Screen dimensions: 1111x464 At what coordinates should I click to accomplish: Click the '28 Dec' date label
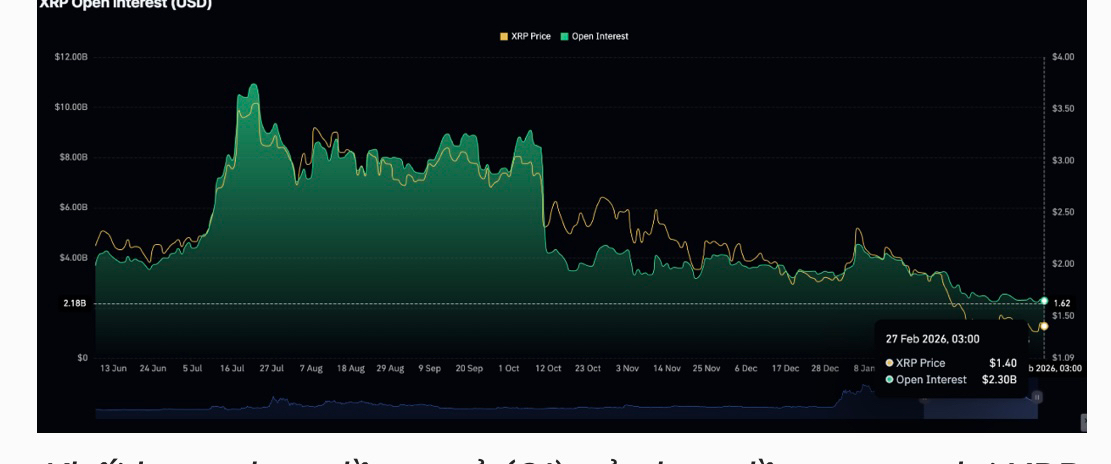tap(825, 369)
